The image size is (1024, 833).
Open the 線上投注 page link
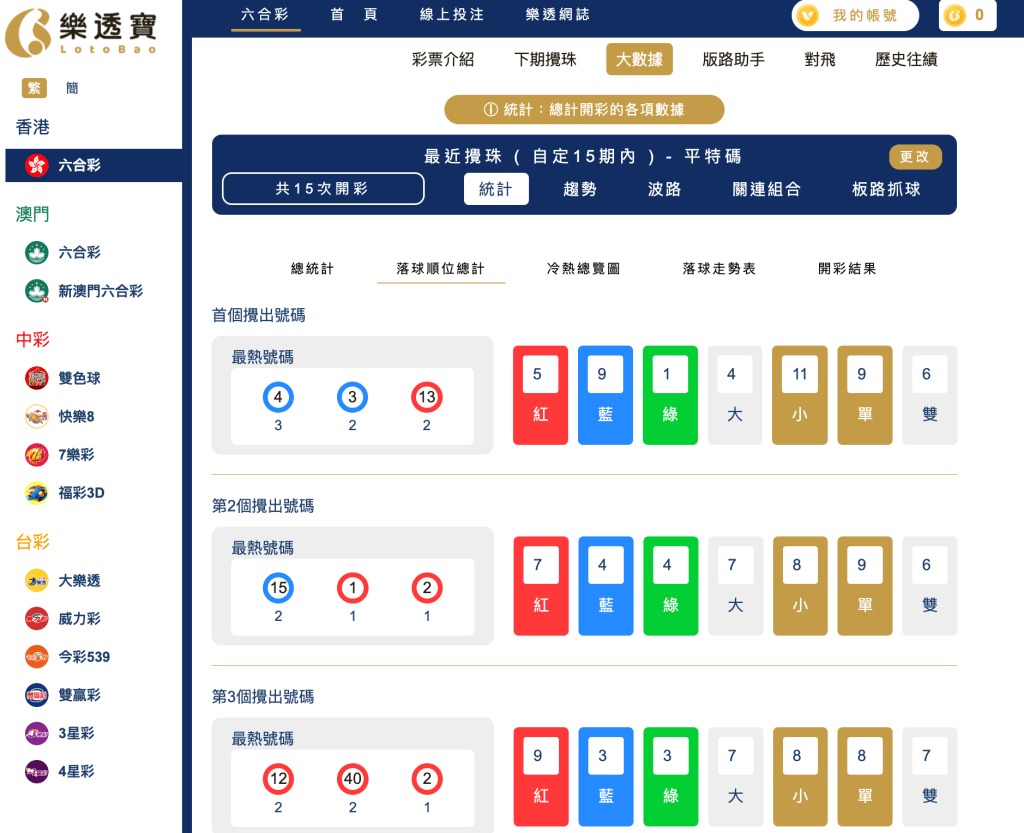click(x=450, y=16)
